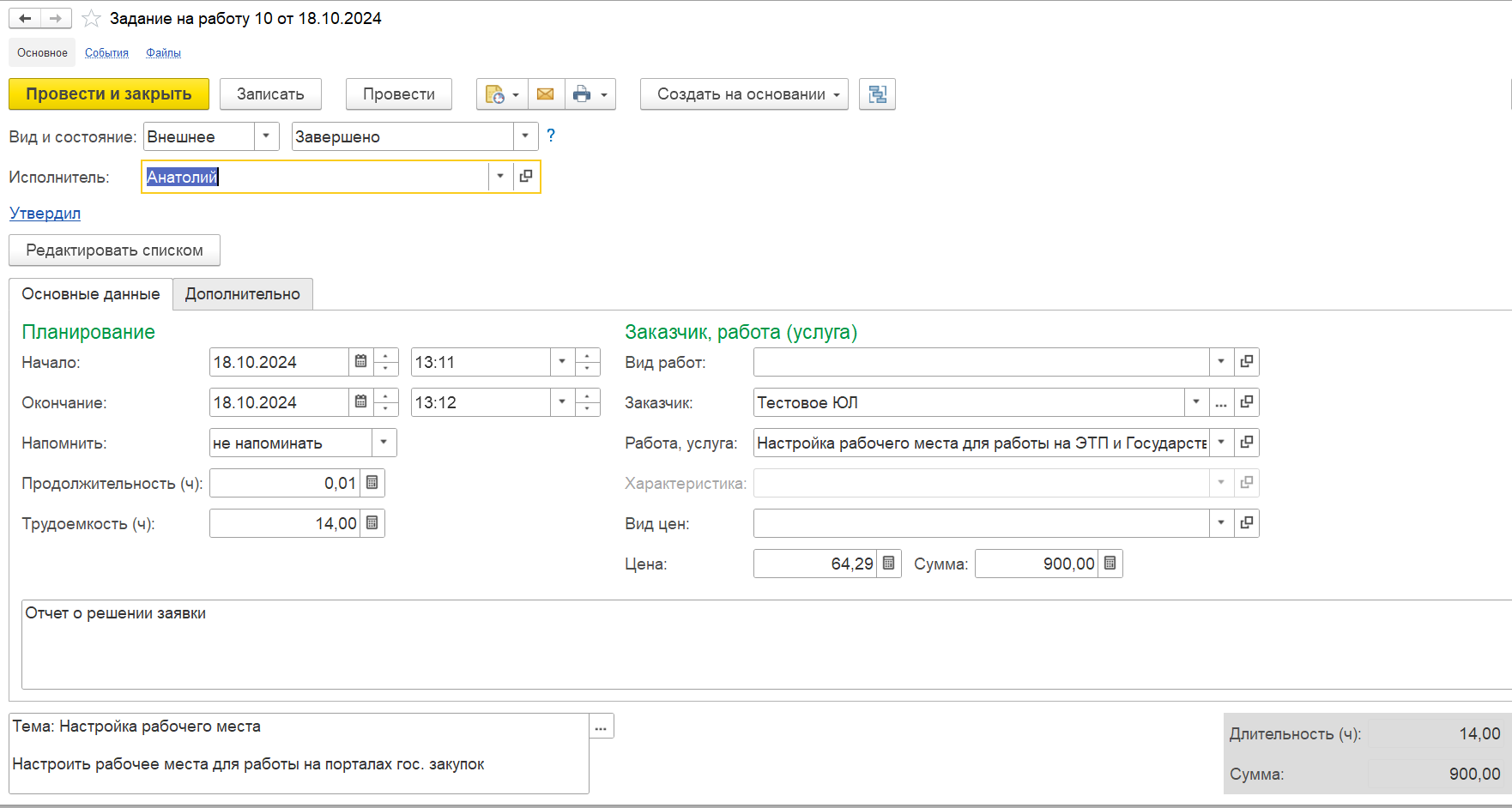Viewport: 1512px width, 808px height.
Task: Expand the Напомнить dropdown
Action: [x=384, y=443]
